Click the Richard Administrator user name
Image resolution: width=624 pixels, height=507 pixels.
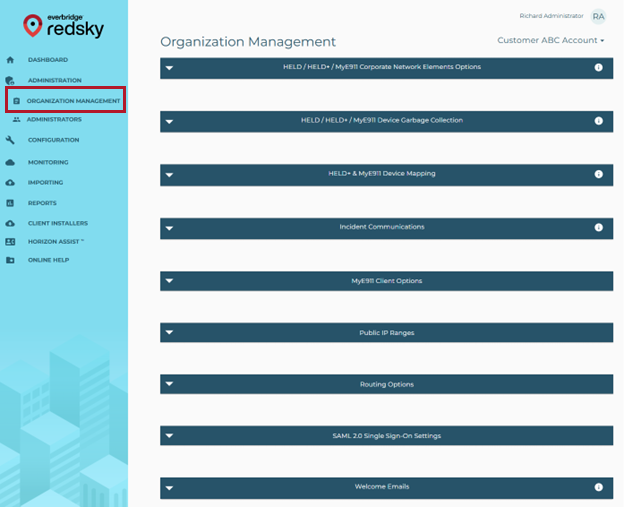click(551, 16)
